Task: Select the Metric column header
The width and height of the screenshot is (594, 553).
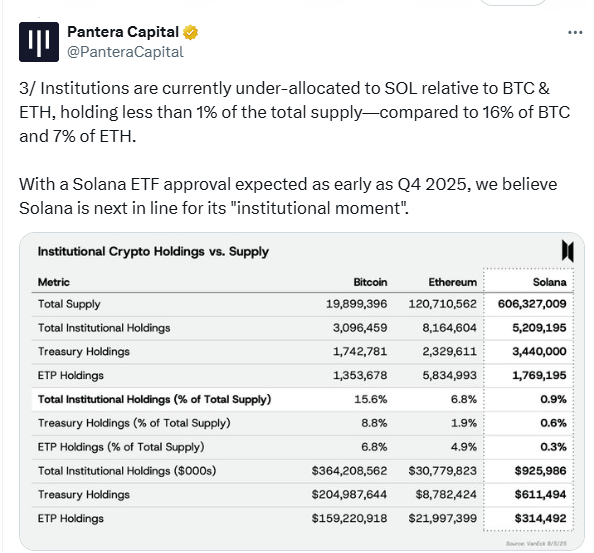Action: pyautogui.click(x=53, y=282)
